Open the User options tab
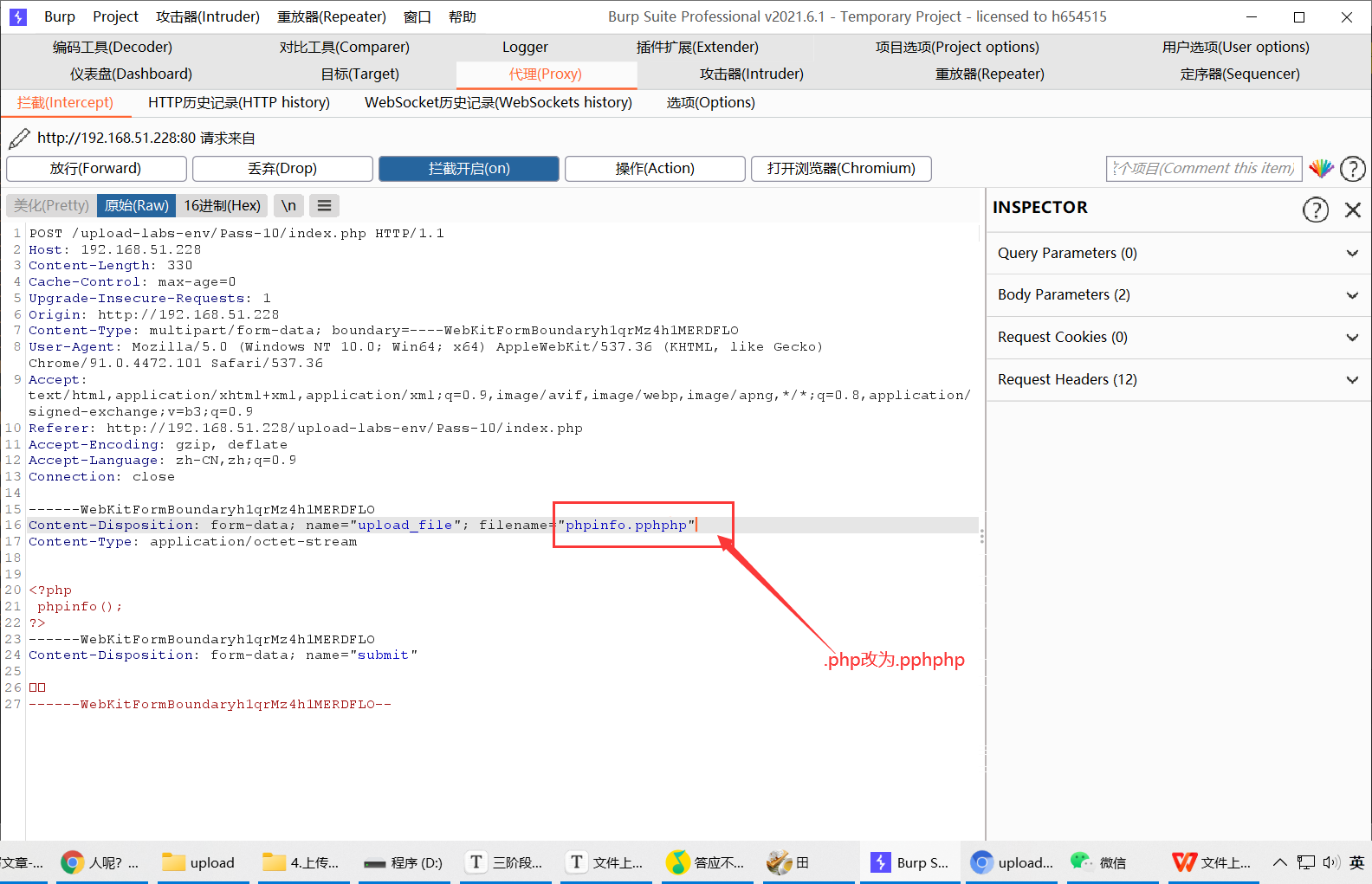The height and width of the screenshot is (884, 1372). pos(1236,47)
